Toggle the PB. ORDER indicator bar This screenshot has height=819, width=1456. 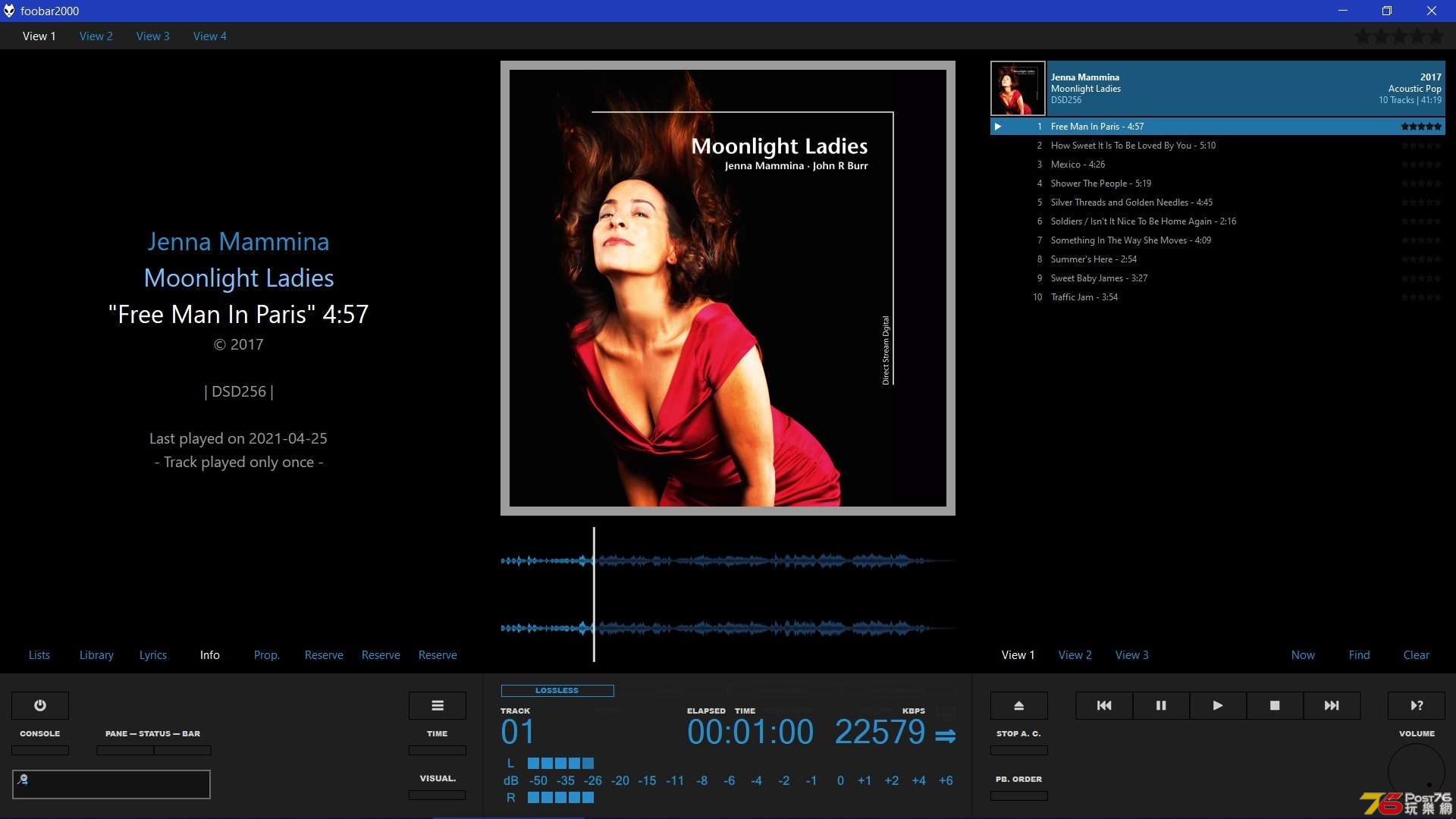point(1019,795)
